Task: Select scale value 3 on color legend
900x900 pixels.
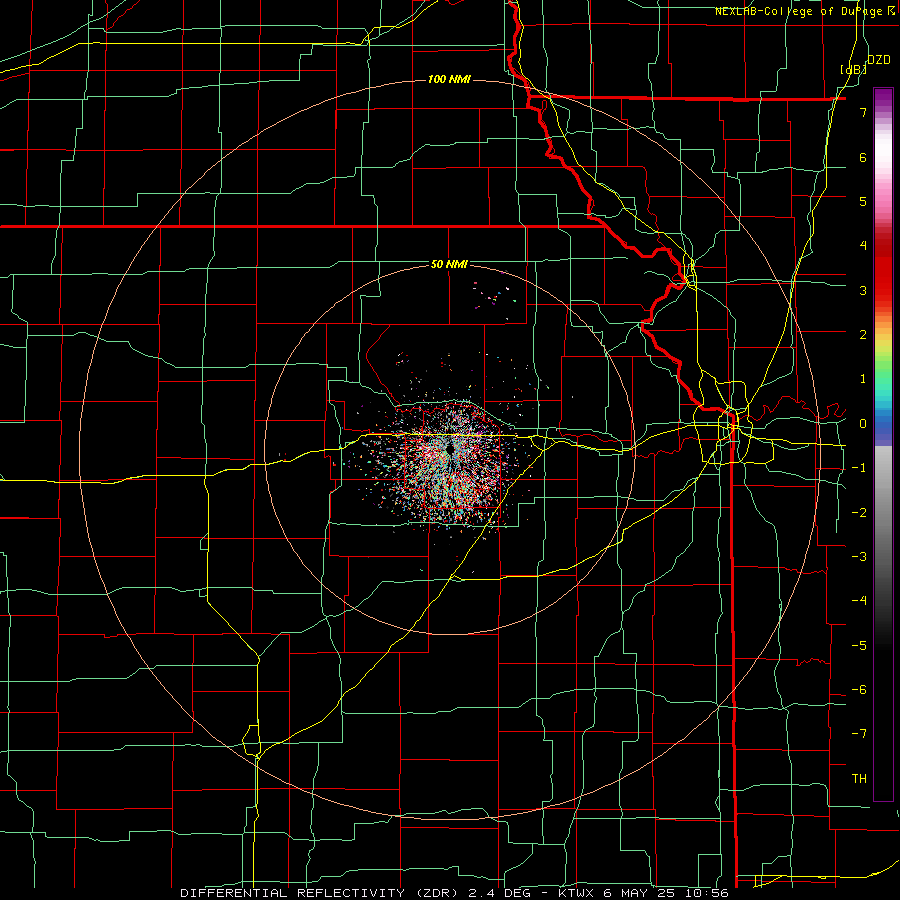Action: [863, 290]
